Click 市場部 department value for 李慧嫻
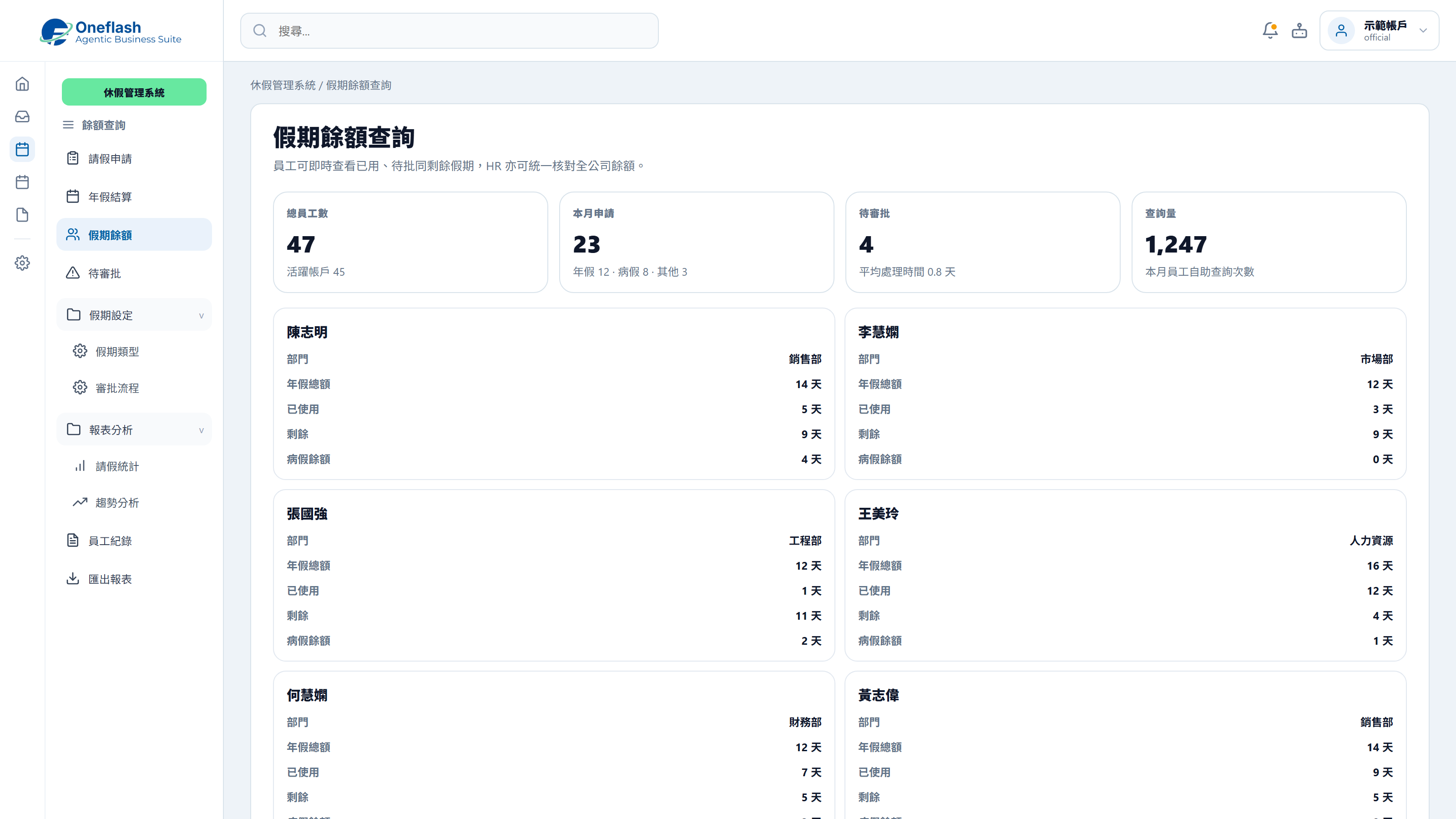 click(x=1376, y=359)
